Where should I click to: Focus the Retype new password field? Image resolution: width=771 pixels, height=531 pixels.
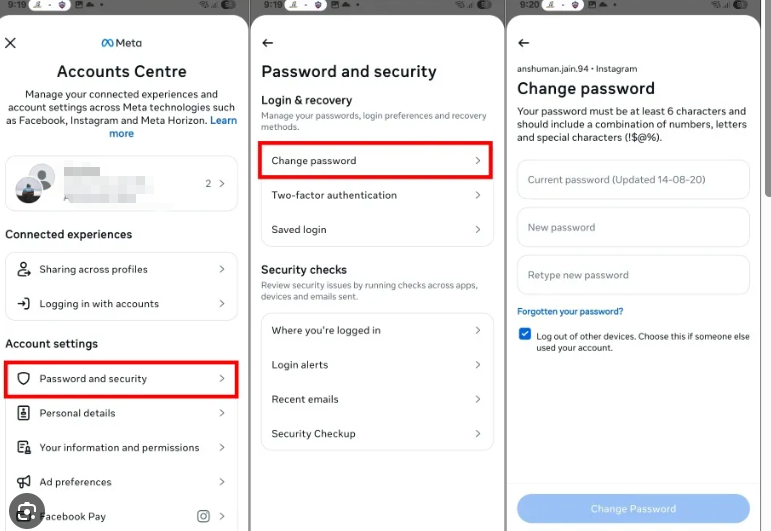click(x=633, y=275)
